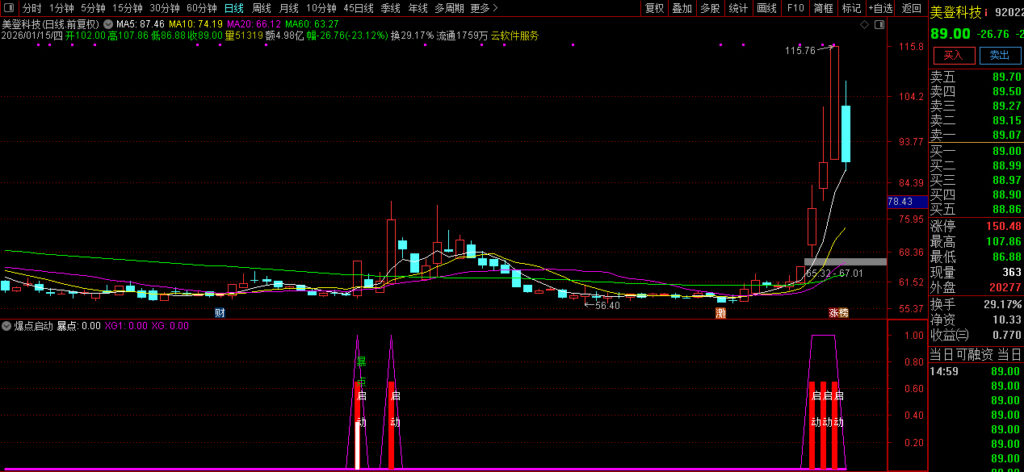Click the 涨榜 marker under the chart

pos(837,313)
